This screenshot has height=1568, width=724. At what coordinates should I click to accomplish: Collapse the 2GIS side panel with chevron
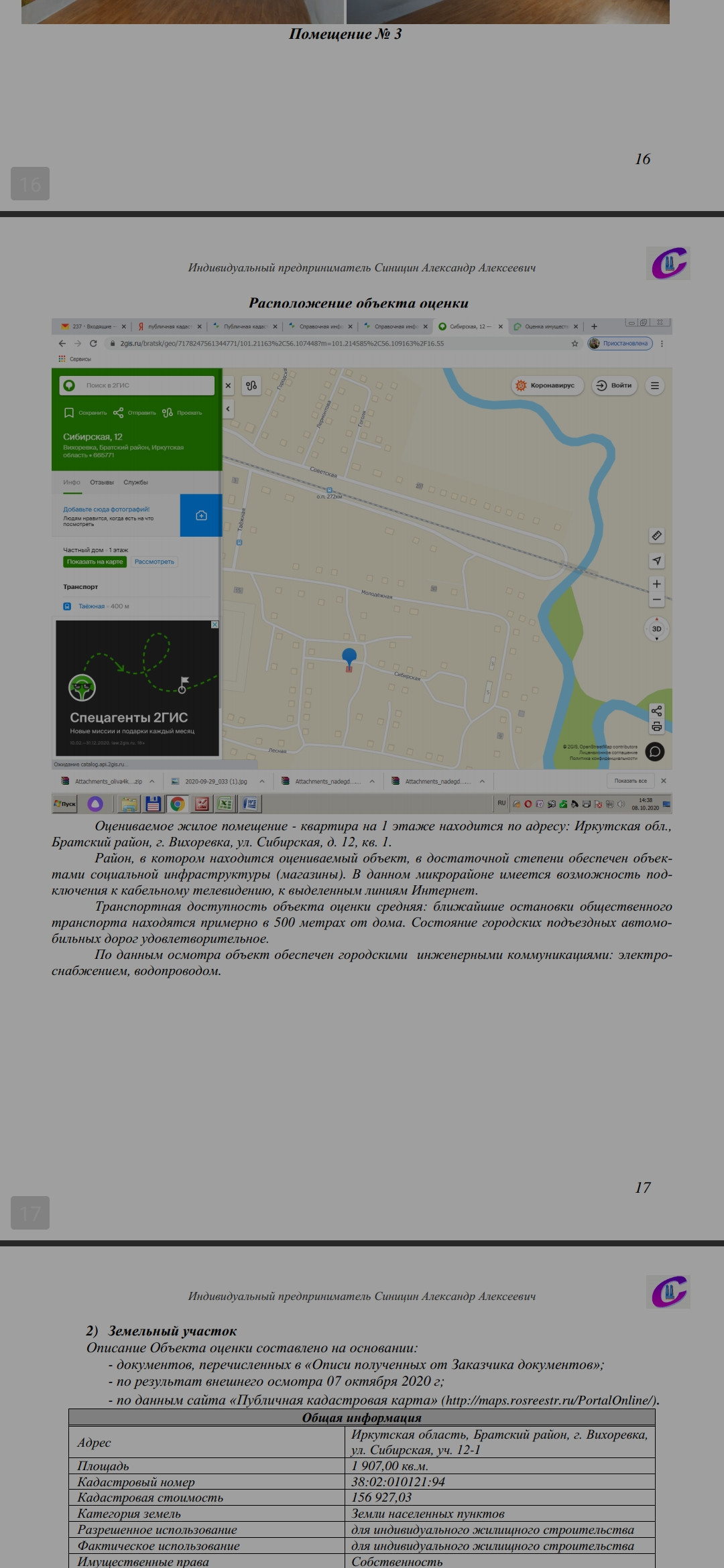coord(228,409)
